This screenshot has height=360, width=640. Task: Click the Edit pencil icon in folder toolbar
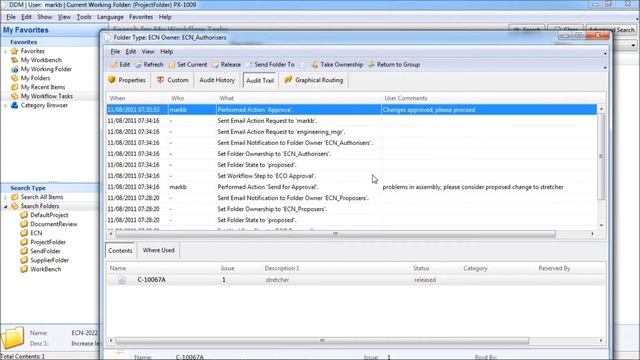[x=114, y=64]
